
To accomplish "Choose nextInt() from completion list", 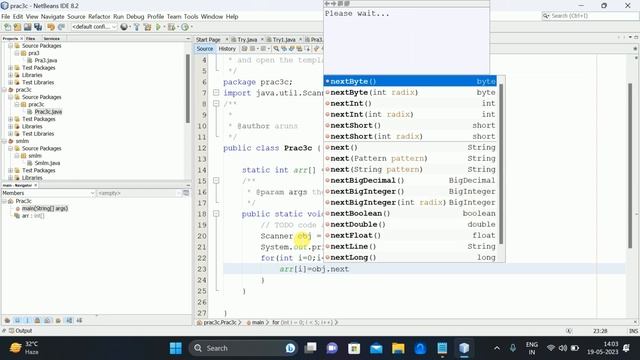I will pyautogui.click(x=410, y=103).
